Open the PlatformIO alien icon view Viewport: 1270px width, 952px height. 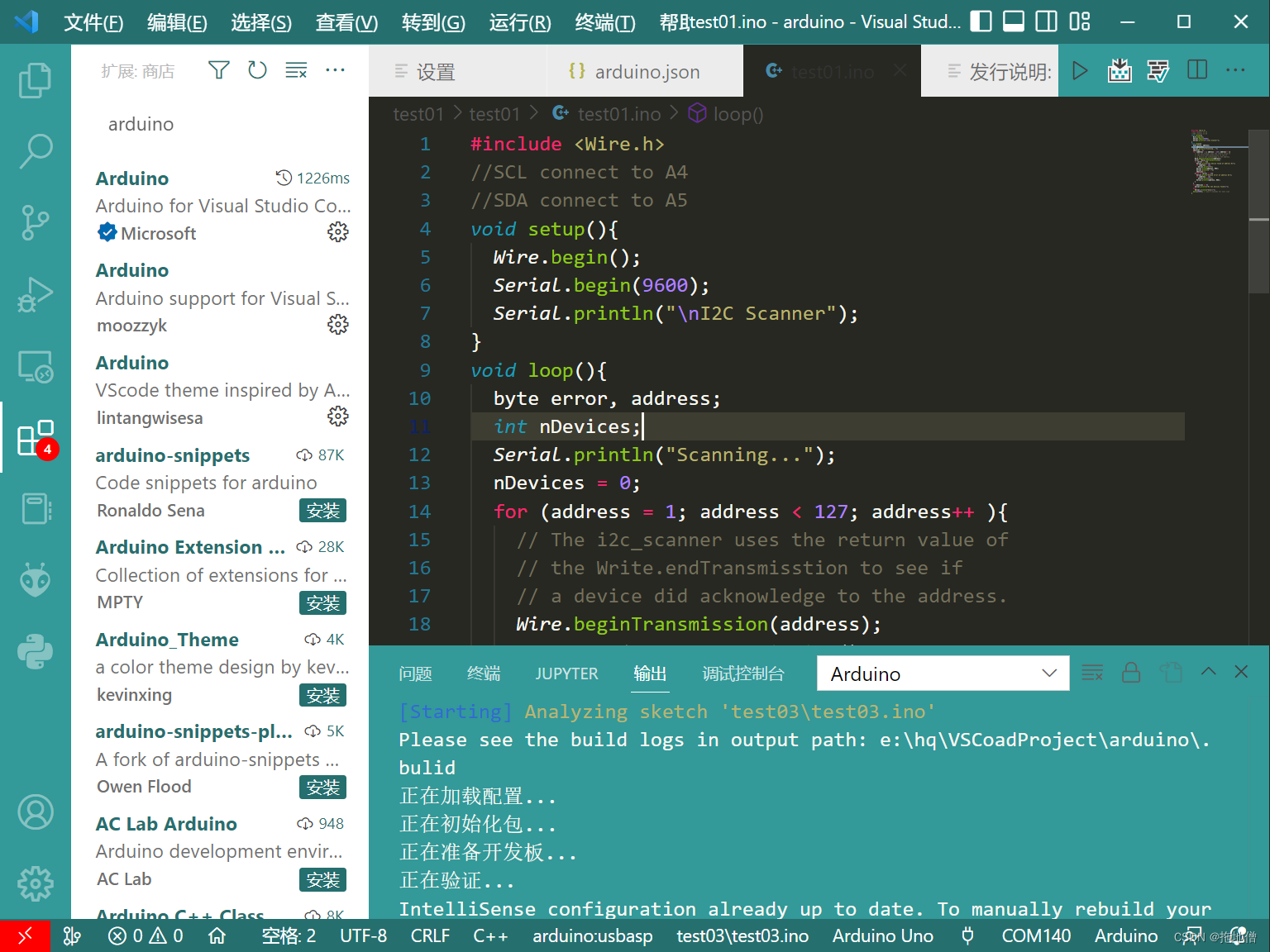point(35,580)
